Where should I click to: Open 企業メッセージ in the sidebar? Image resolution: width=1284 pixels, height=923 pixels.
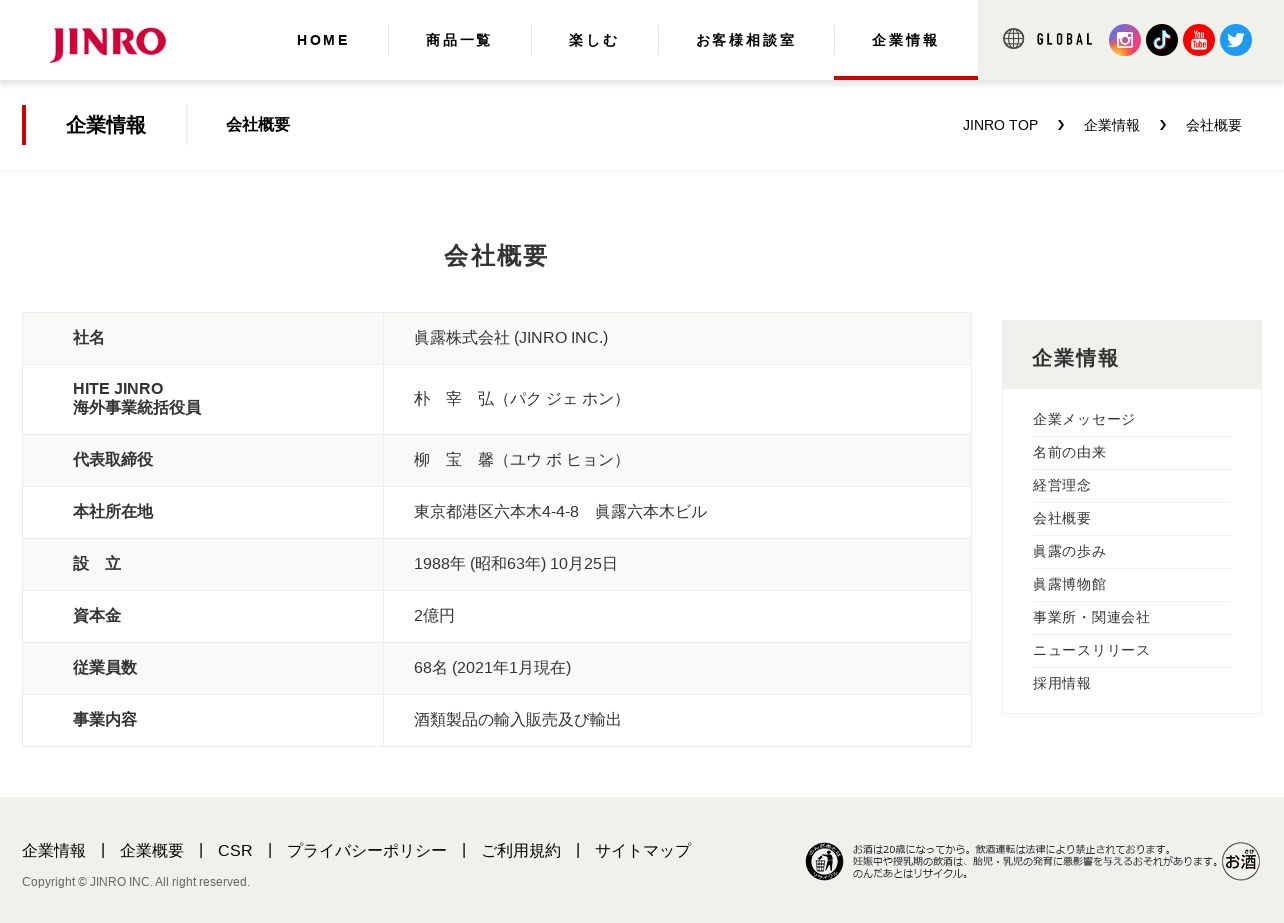(x=1084, y=420)
